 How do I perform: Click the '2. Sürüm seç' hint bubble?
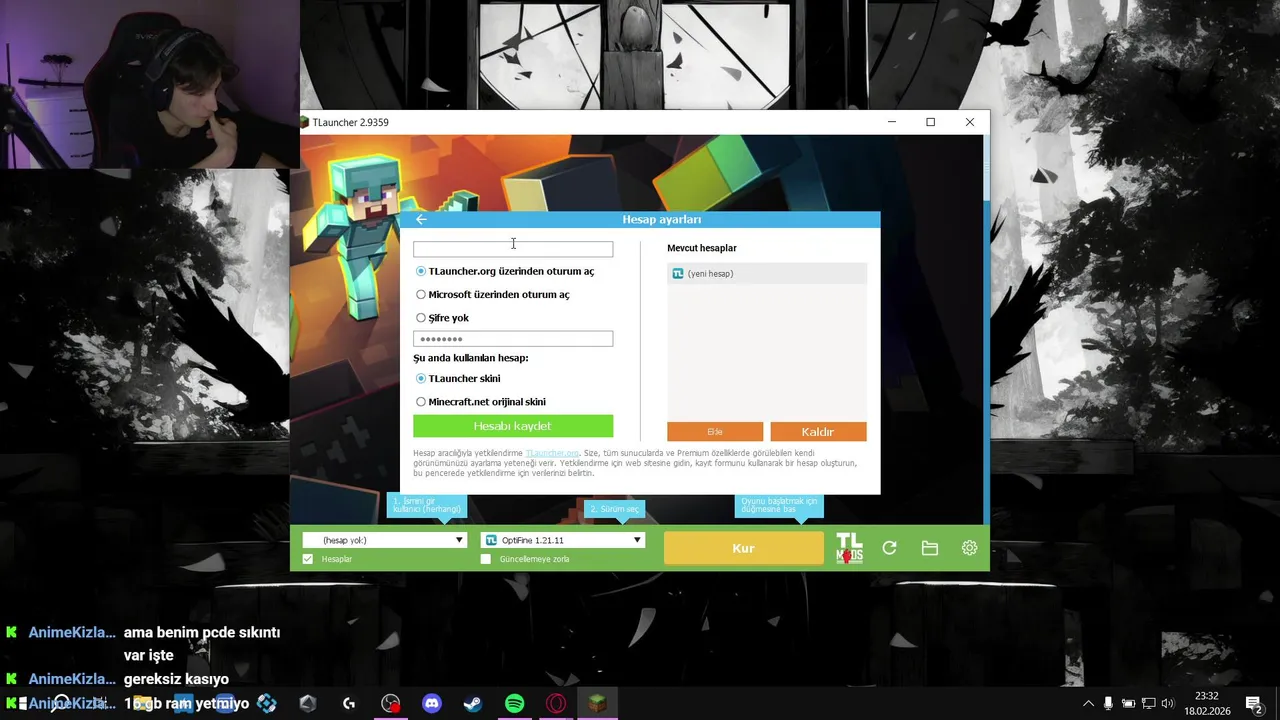pos(614,509)
